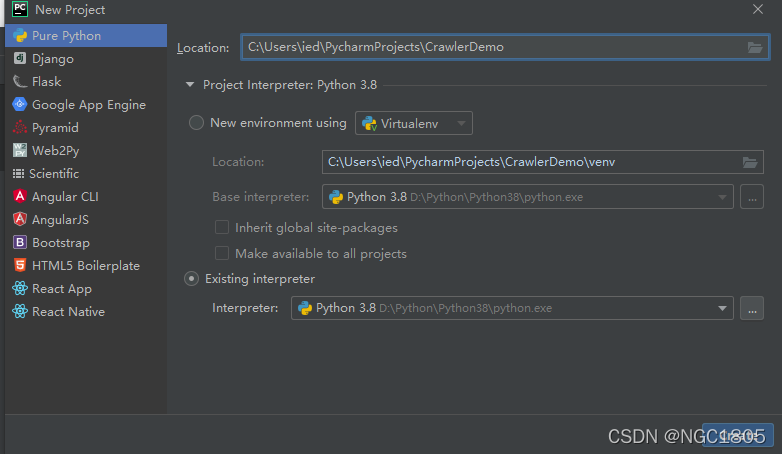Click the project Location path field

click(505, 47)
